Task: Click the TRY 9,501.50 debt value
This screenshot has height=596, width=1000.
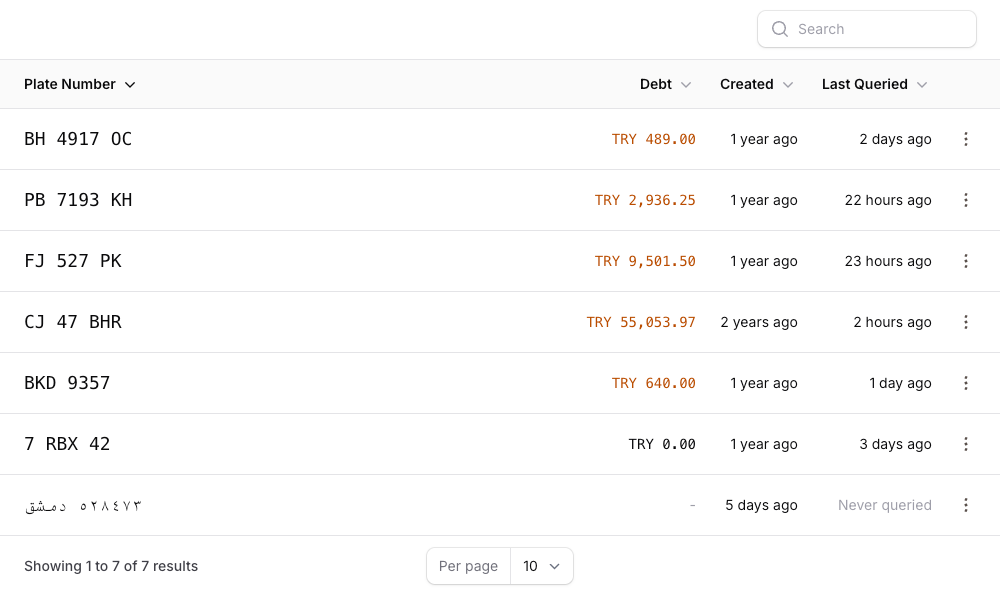Action: pos(645,261)
